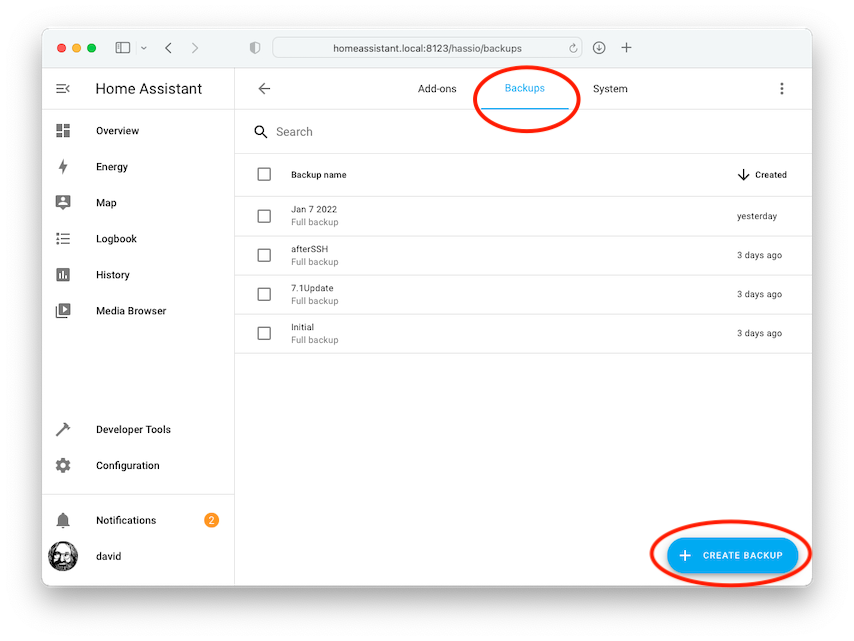Show Safari downloads
The image size is (854, 641).
coord(599,48)
